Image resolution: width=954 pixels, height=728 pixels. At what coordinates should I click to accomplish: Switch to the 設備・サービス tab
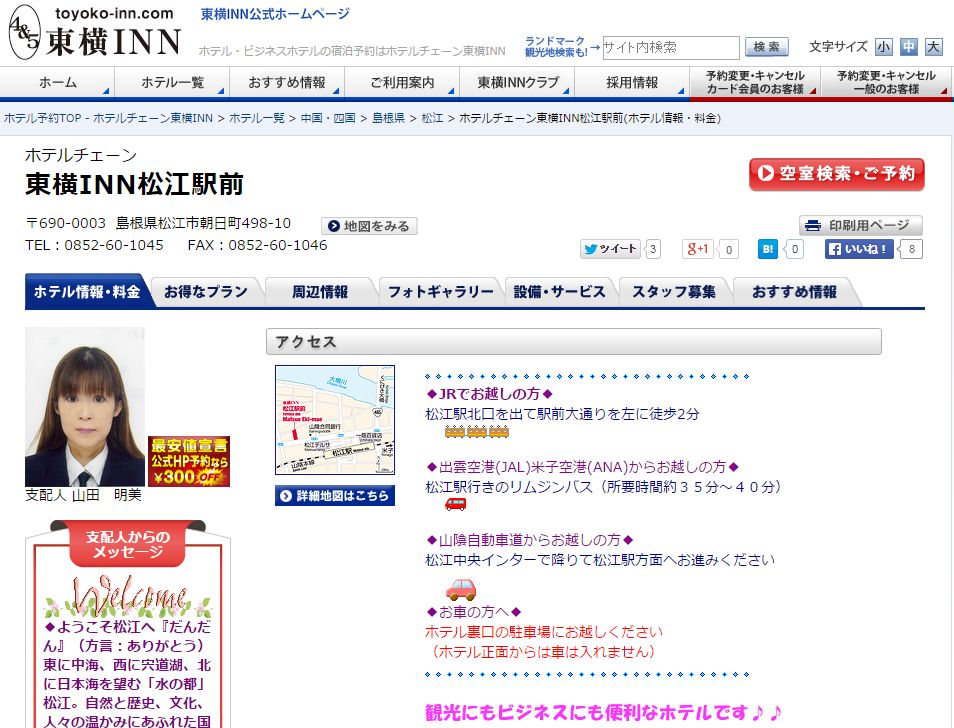(560, 292)
